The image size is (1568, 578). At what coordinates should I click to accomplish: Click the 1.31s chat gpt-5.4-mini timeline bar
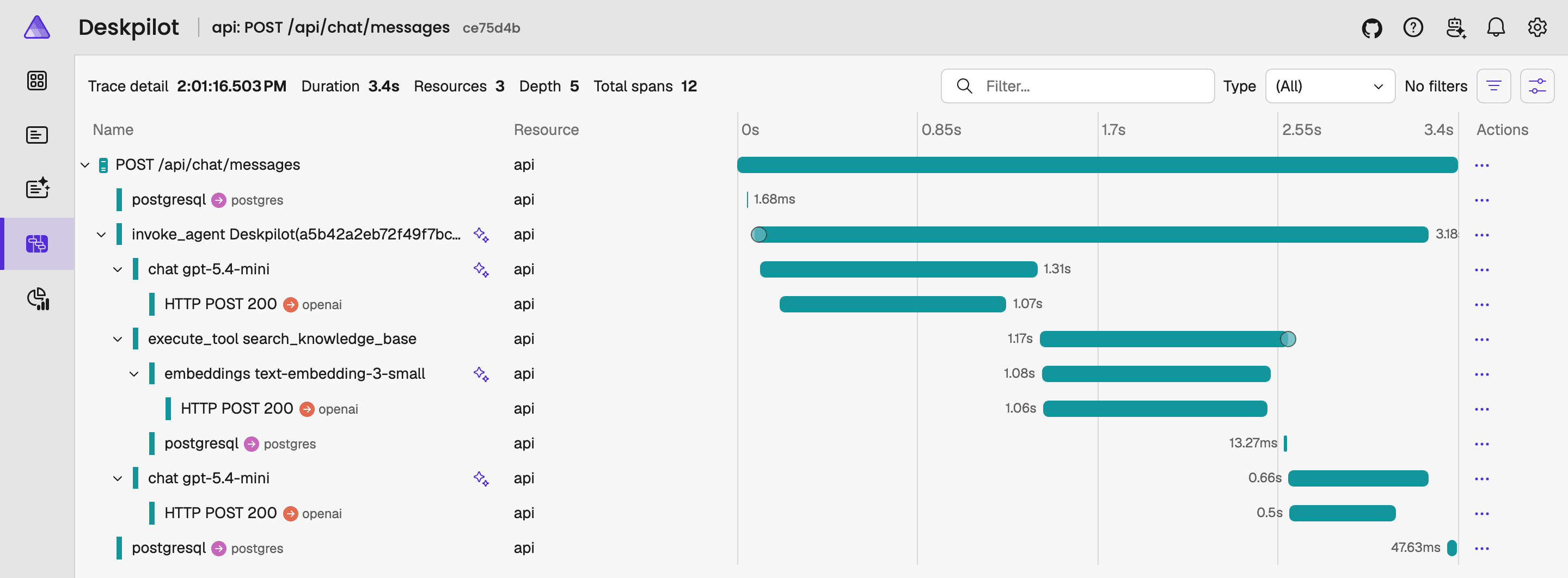click(x=898, y=269)
